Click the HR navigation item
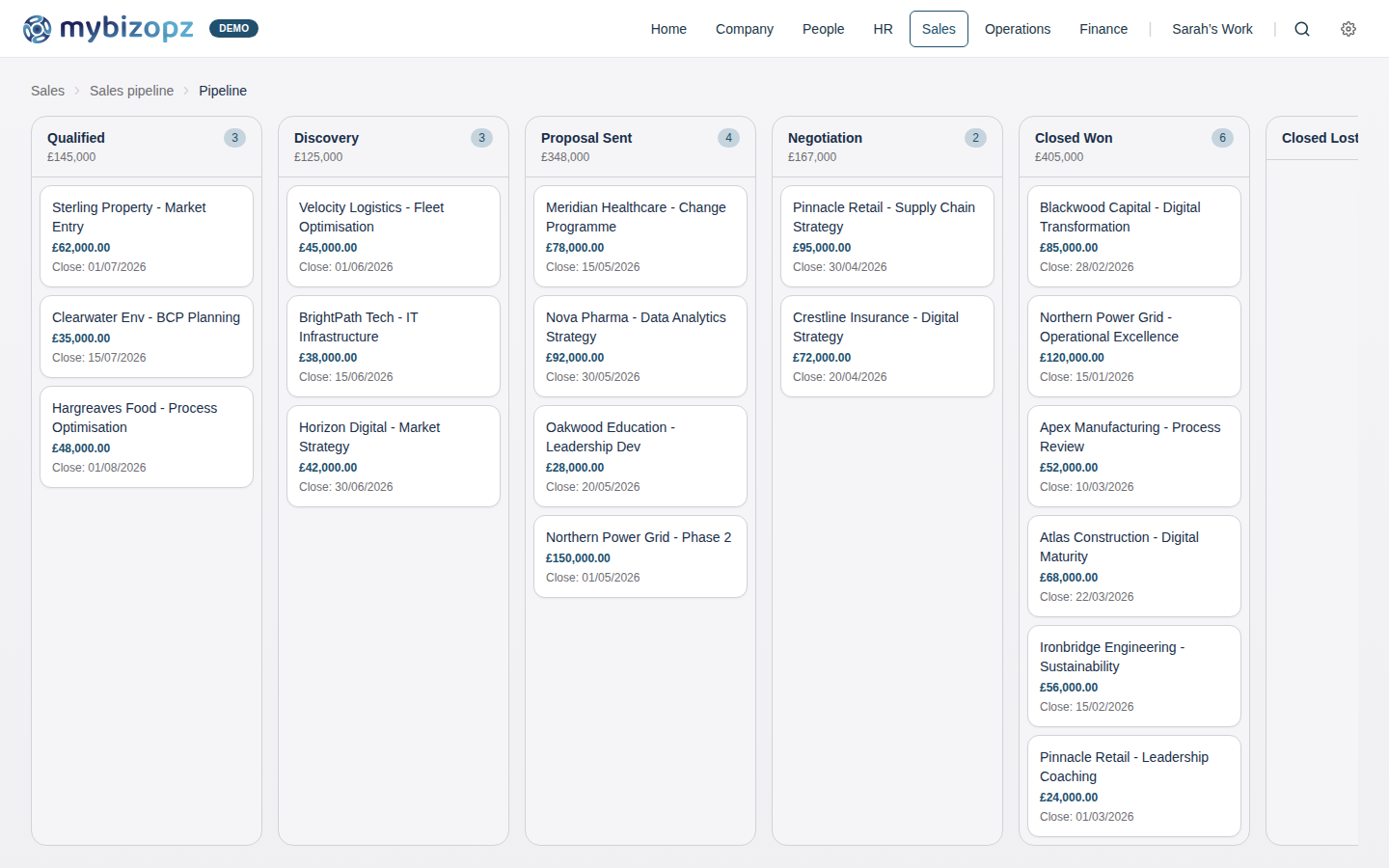This screenshot has height=868, width=1389. (883, 29)
